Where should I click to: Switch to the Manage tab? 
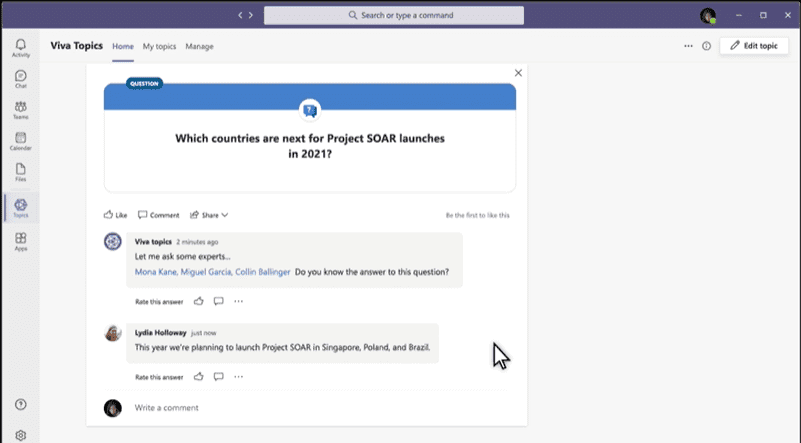coord(199,46)
